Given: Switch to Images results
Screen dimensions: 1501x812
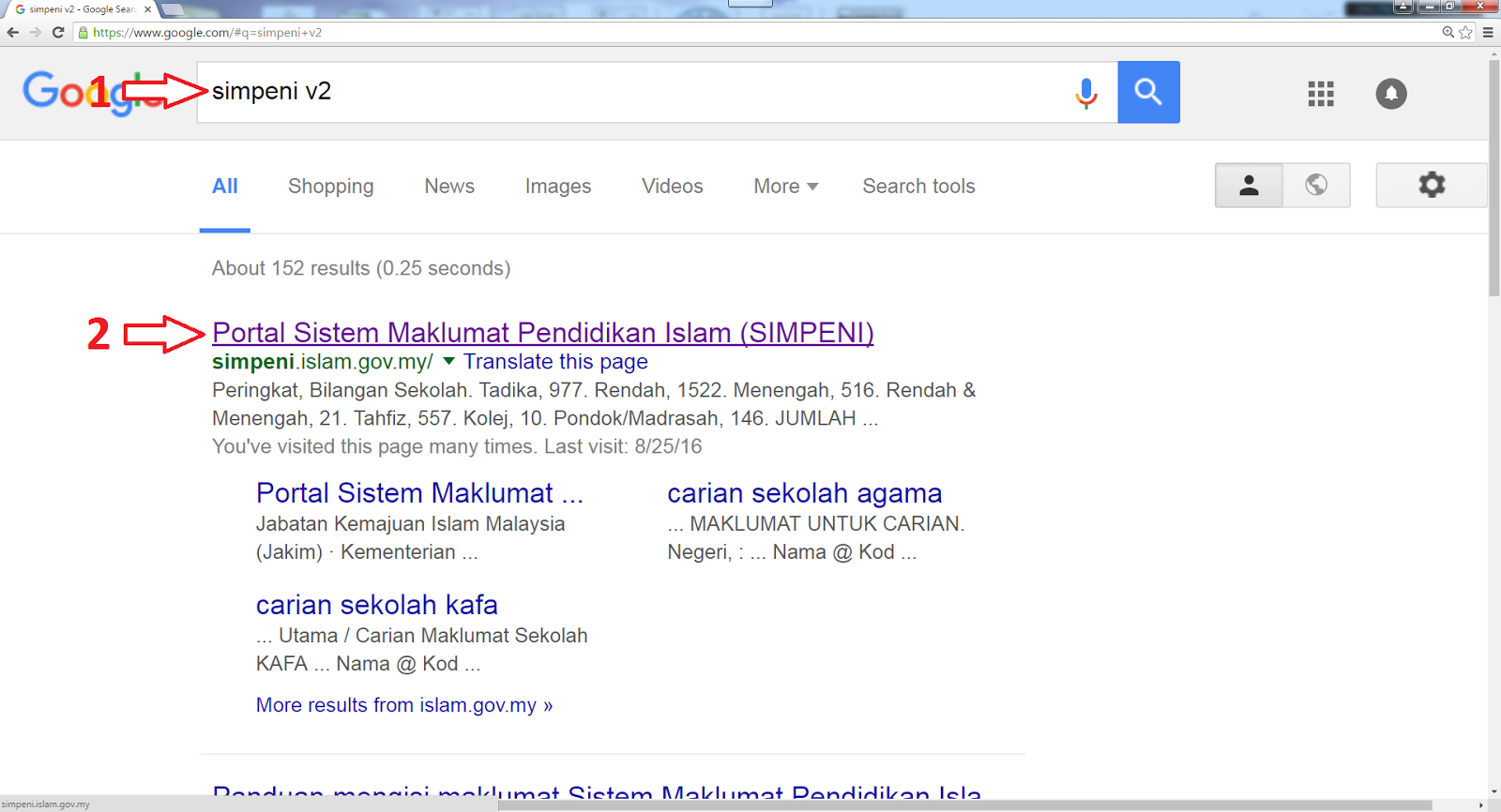Looking at the screenshot, I should tap(558, 186).
